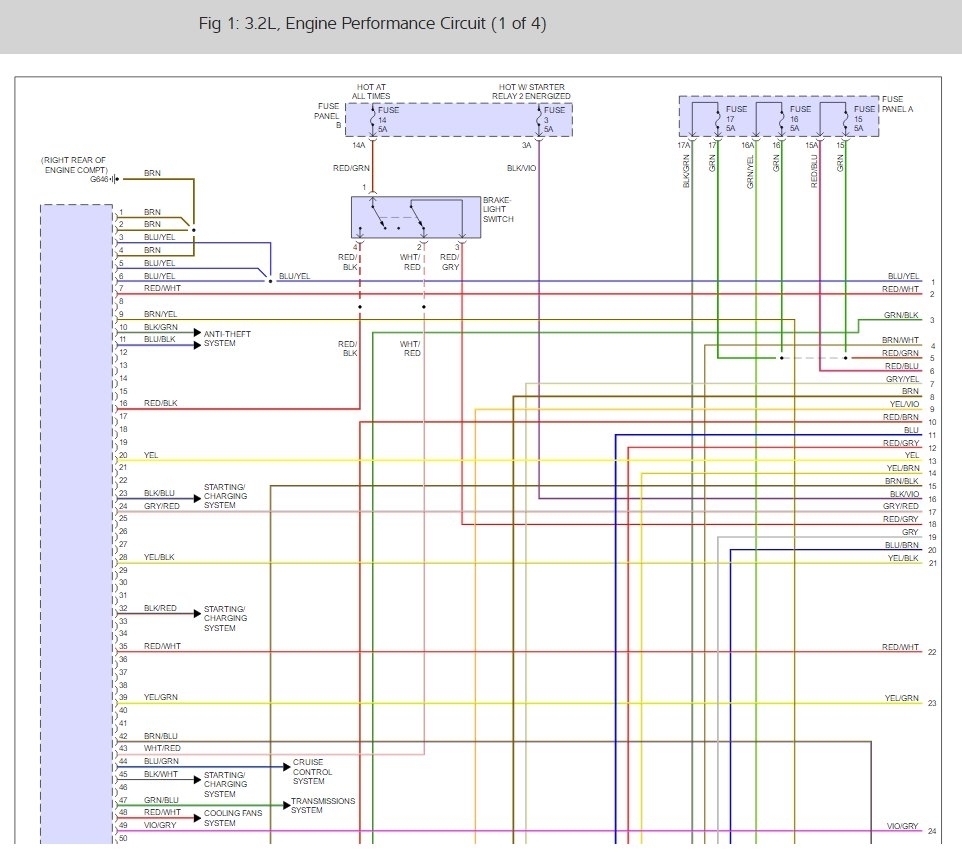962x858 pixels.
Task: Click Fuse 3 in Fuse Panel B
Action: [548, 119]
